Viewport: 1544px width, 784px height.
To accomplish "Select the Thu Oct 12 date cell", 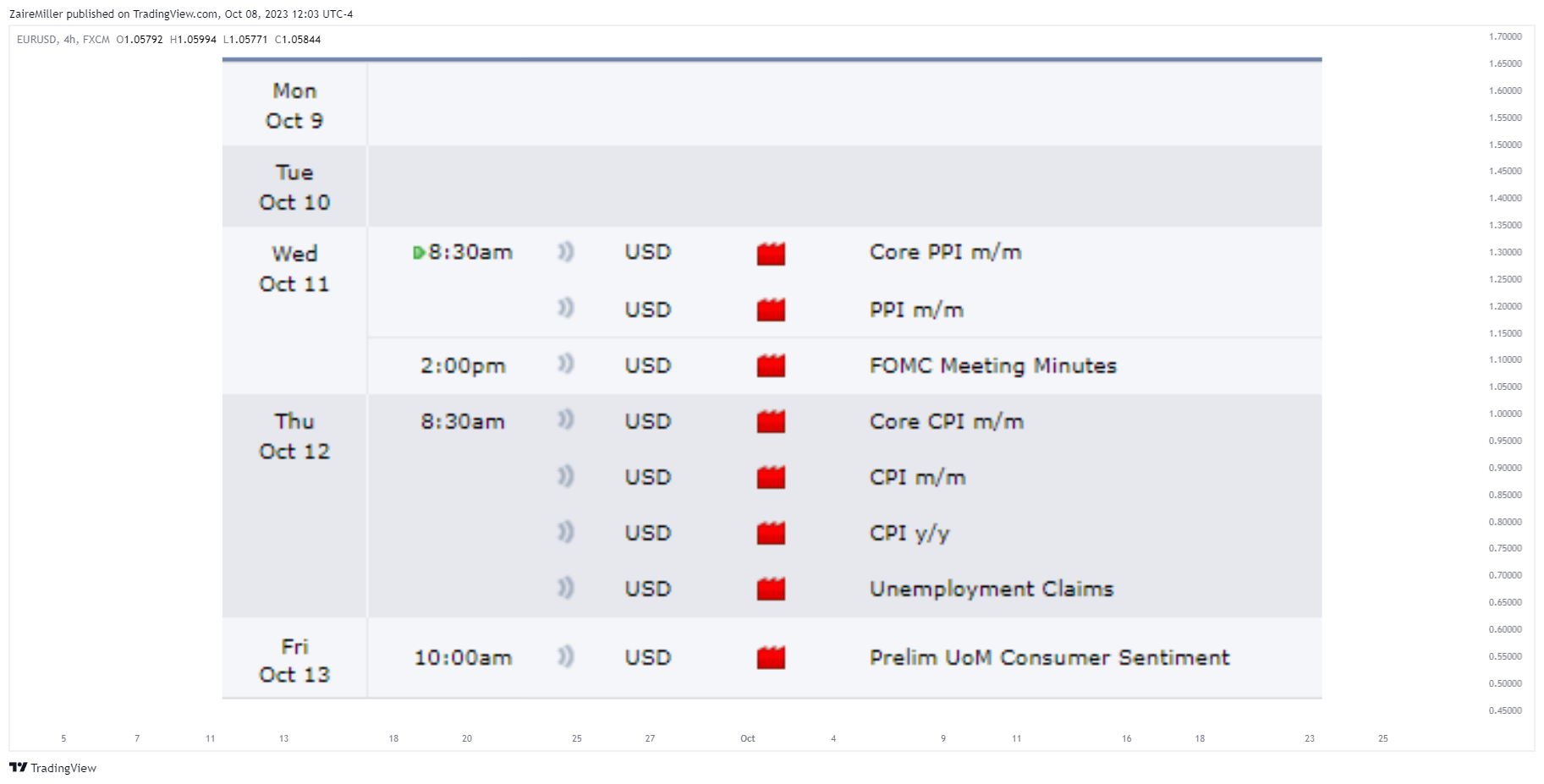I will point(294,506).
